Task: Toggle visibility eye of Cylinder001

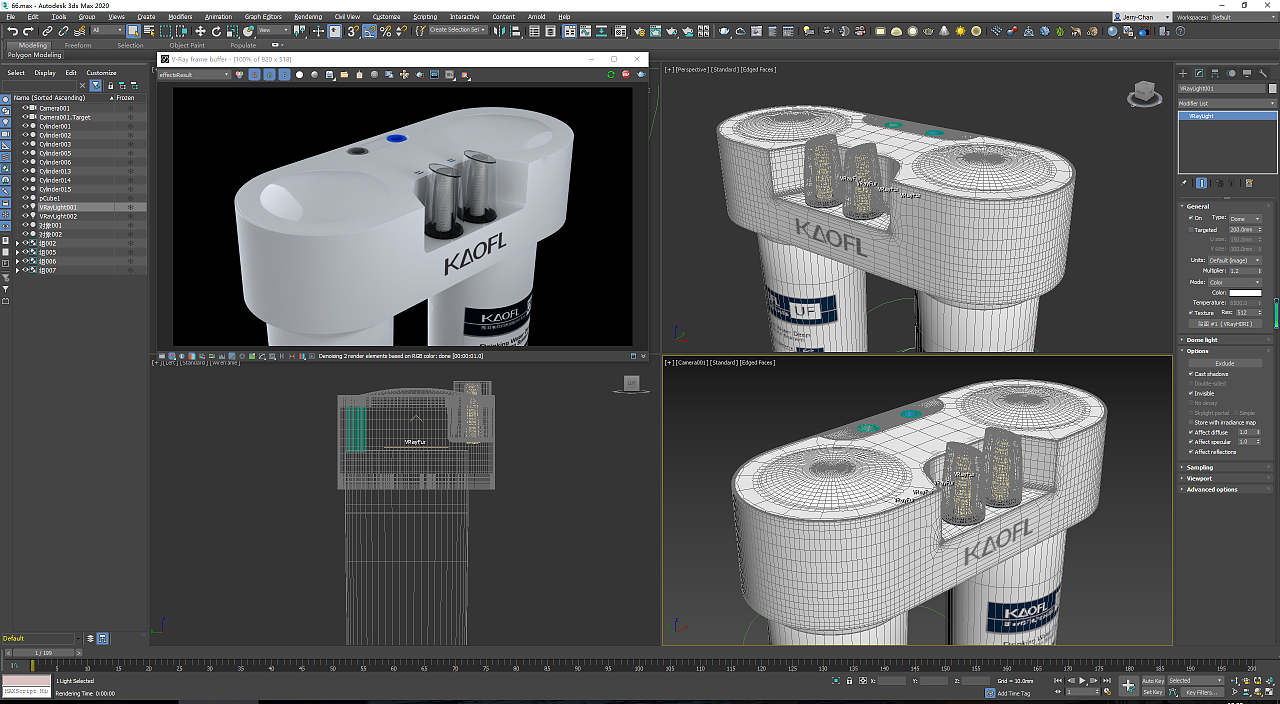Action: point(25,126)
